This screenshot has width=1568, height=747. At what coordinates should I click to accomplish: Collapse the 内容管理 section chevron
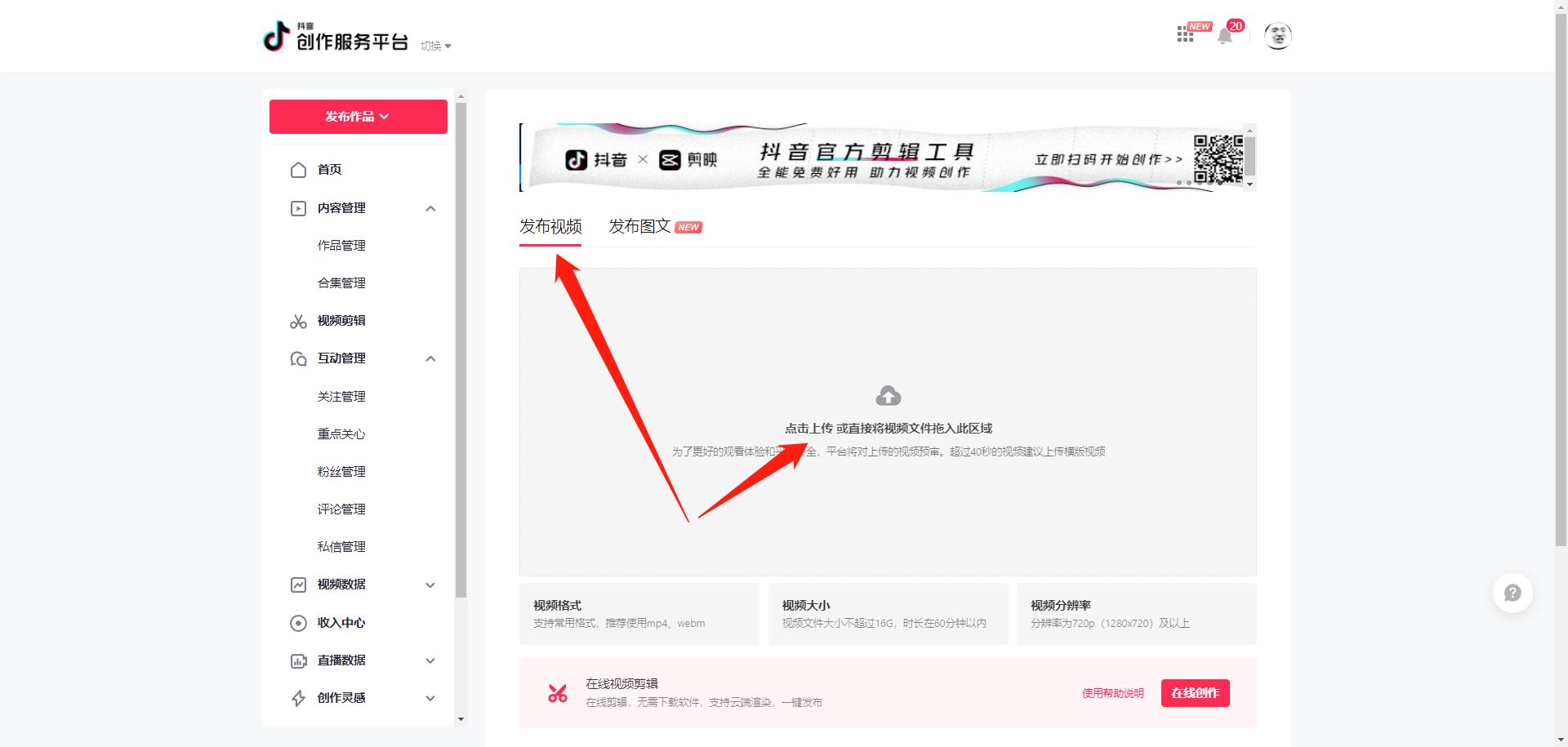[x=430, y=208]
